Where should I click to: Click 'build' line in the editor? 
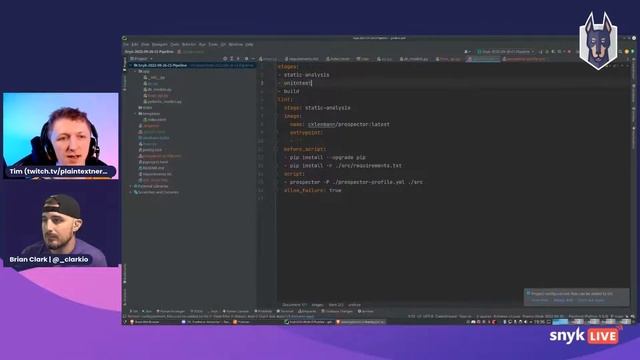coord(291,91)
